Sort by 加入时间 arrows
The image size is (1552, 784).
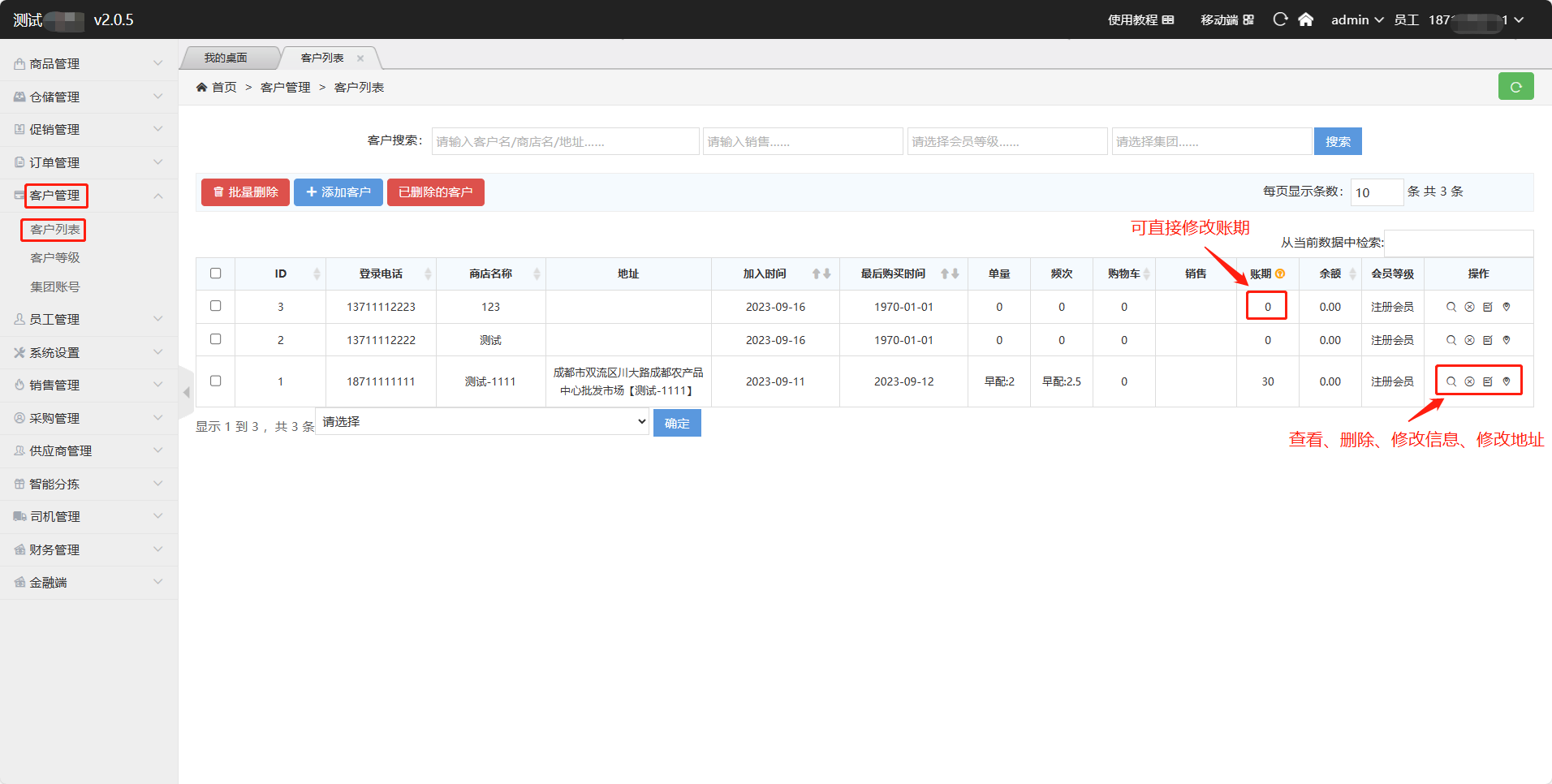click(x=821, y=274)
